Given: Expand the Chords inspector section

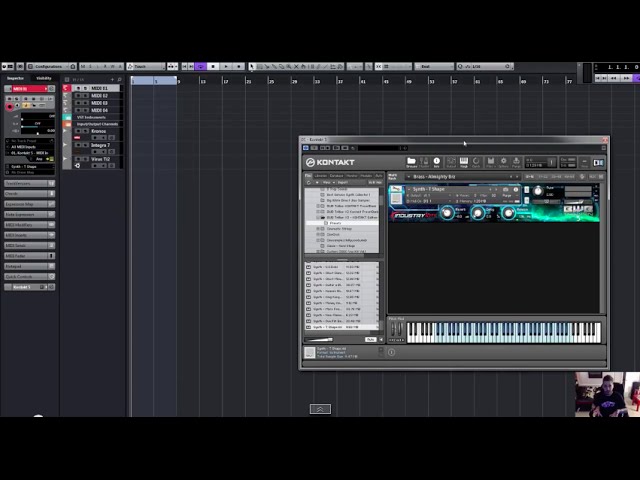Looking at the screenshot, I should 29,194.
